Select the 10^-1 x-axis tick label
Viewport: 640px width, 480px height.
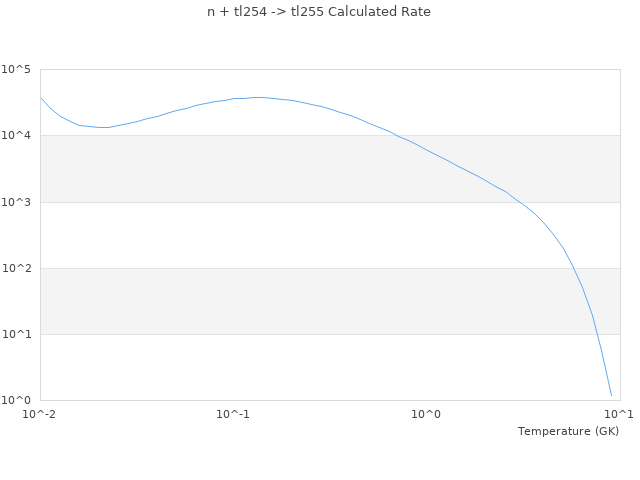click(233, 414)
